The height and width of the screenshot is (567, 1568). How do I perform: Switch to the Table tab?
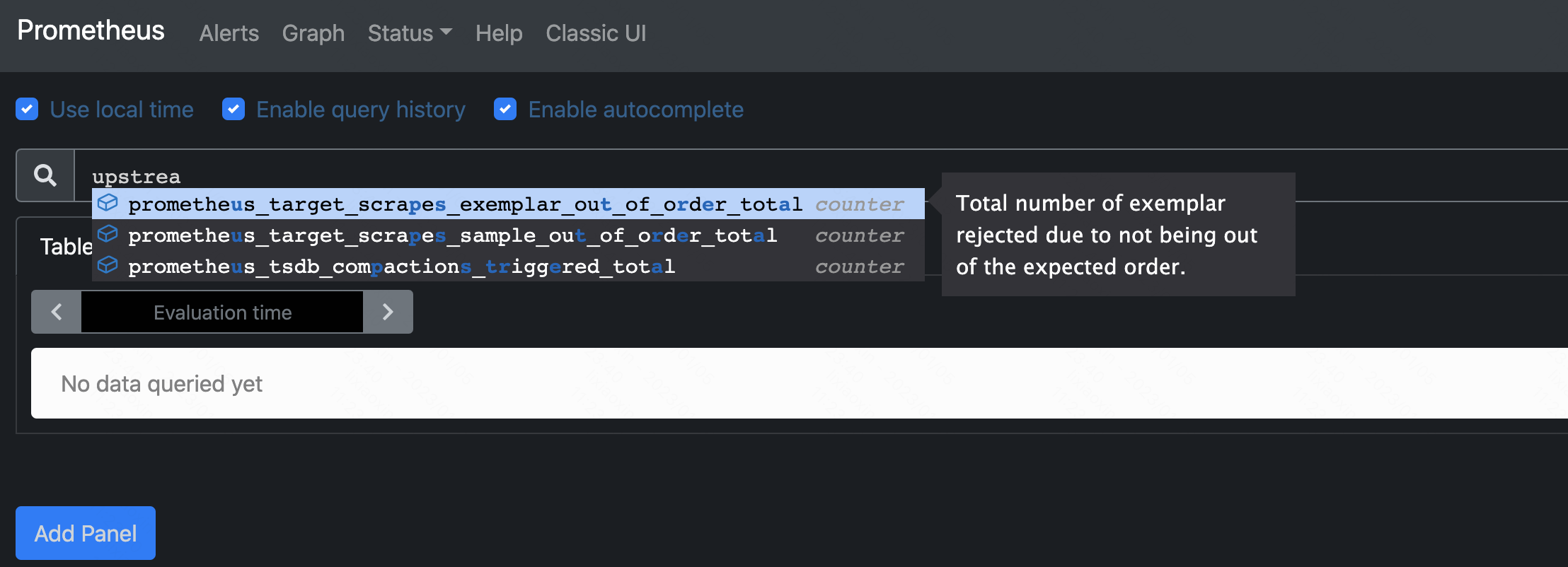pos(66,247)
